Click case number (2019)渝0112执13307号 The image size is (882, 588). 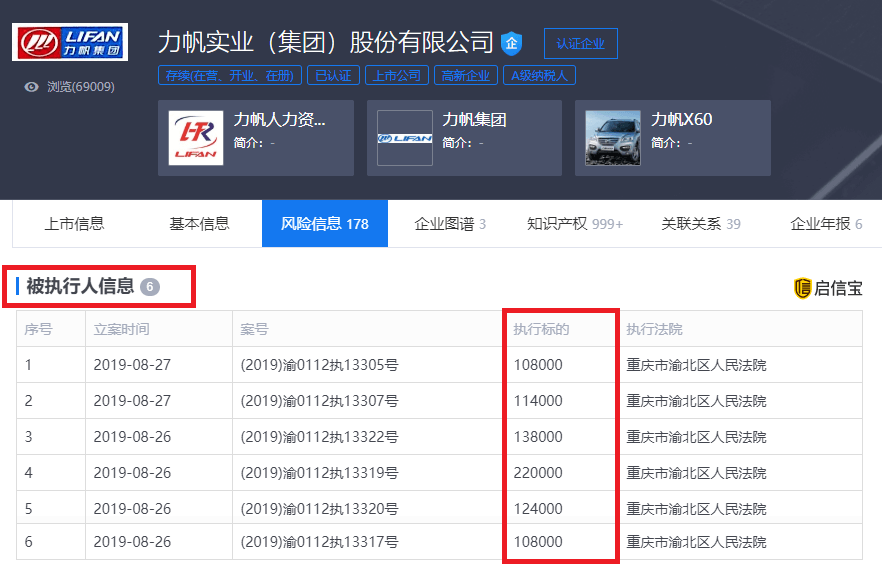pyautogui.click(x=320, y=401)
